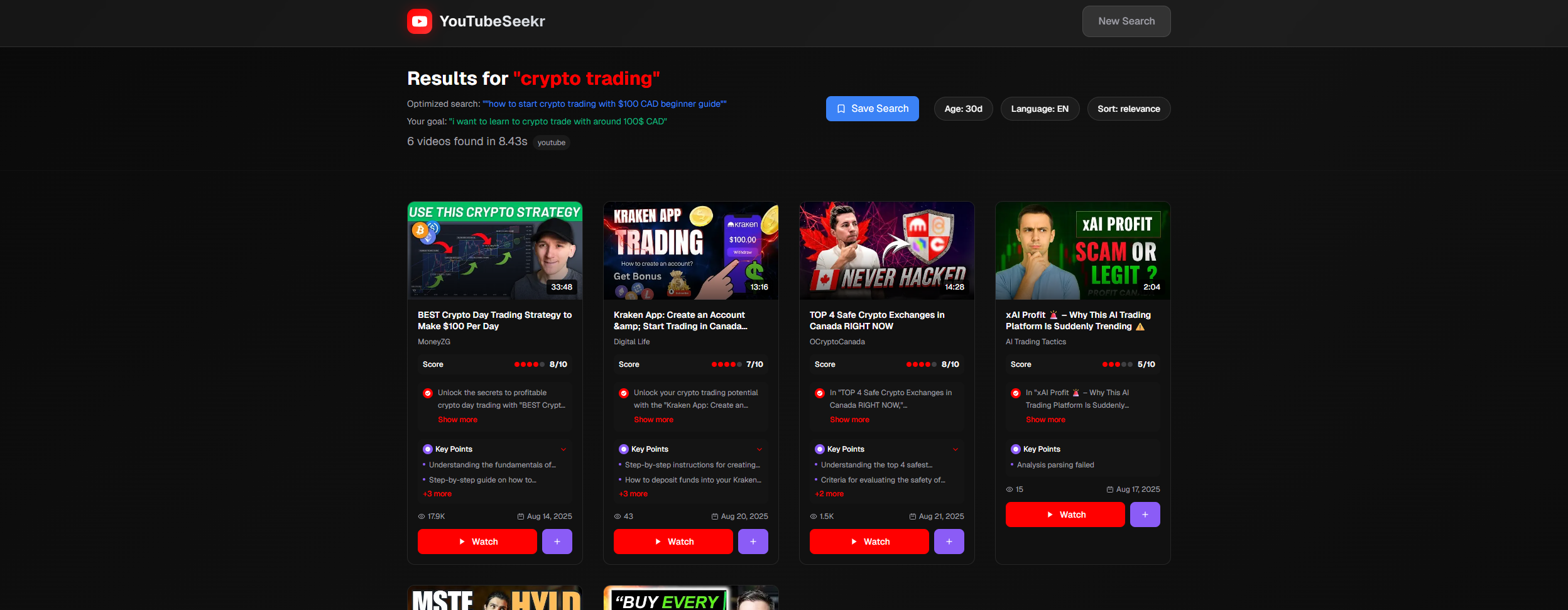Click title xAI Profit Why This AI Trading
The width and height of the screenshot is (1568, 610).
coord(1078,320)
